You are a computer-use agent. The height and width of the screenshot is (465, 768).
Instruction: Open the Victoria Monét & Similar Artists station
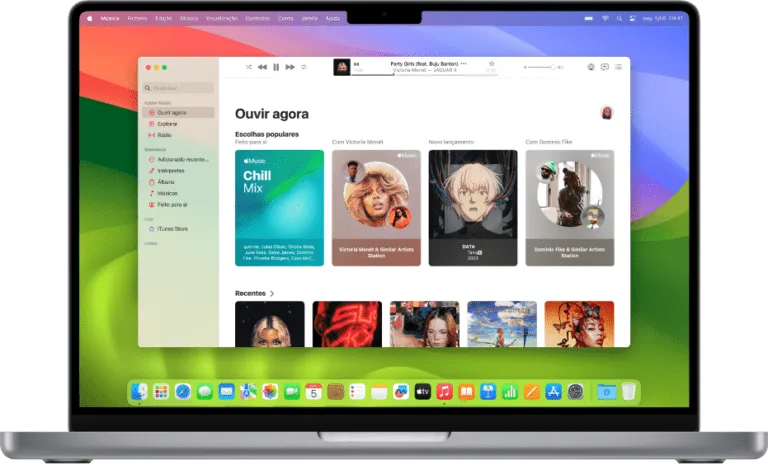tap(376, 208)
